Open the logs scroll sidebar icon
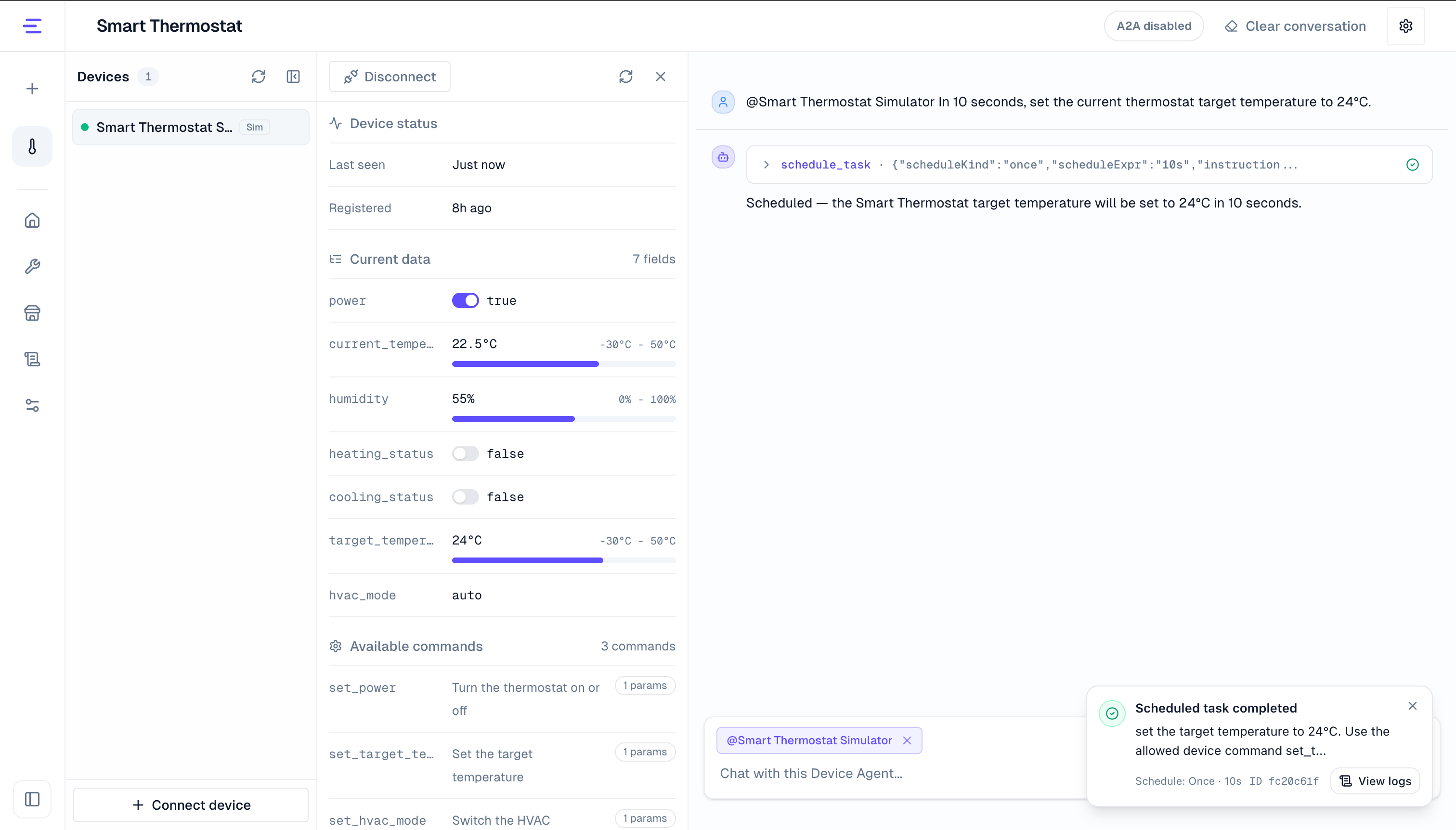Screen dimensions: 1456x830 pos(32,359)
